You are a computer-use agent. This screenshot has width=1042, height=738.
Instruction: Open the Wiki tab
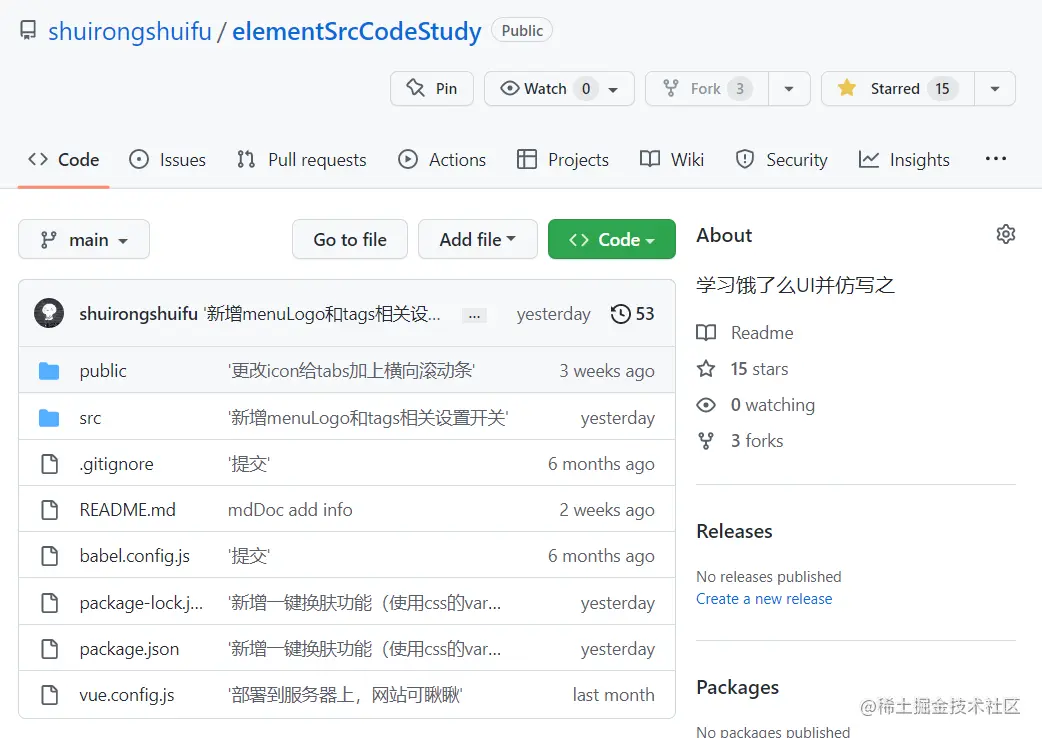pos(672,159)
